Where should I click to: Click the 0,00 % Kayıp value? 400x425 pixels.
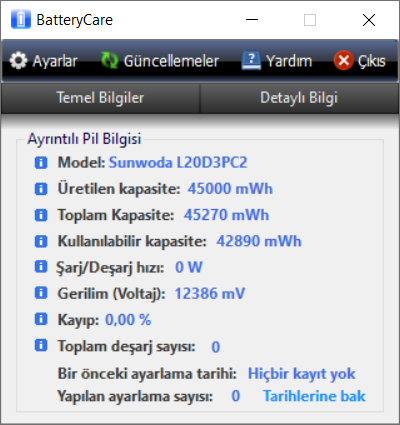coord(128,320)
